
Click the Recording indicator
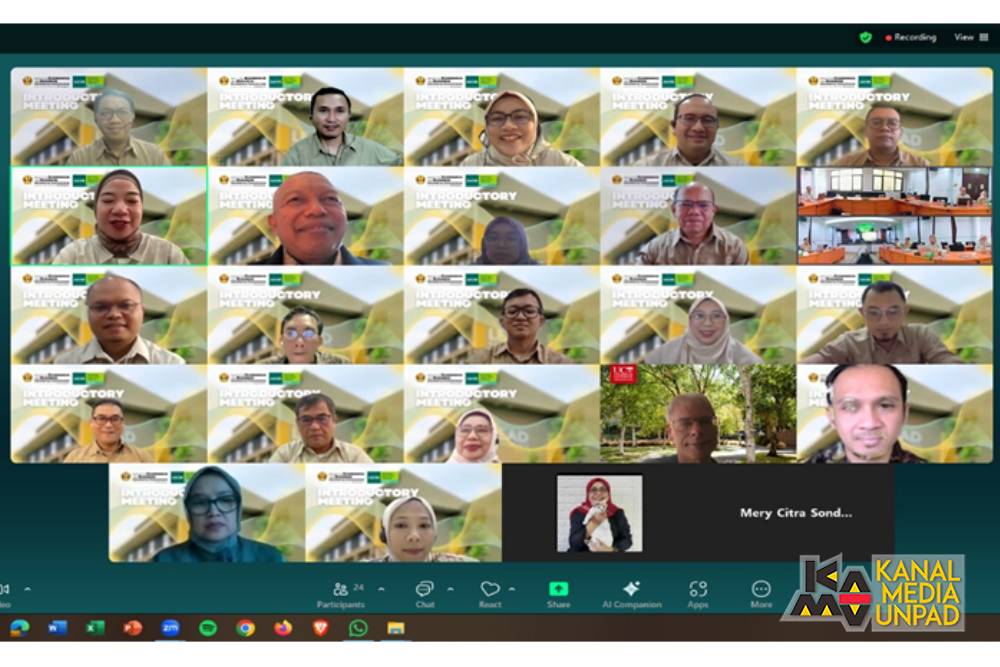pos(911,37)
